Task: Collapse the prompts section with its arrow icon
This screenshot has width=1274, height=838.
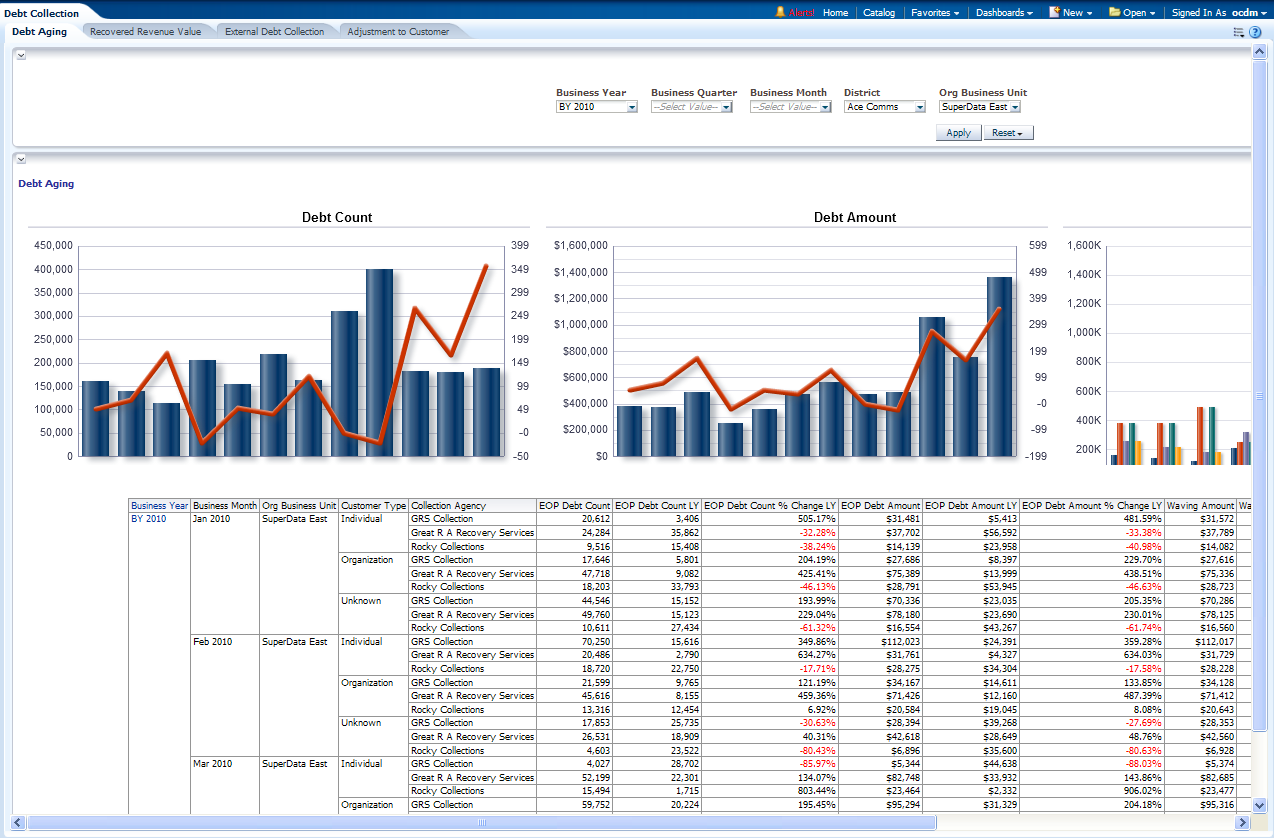Action: [21, 55]
